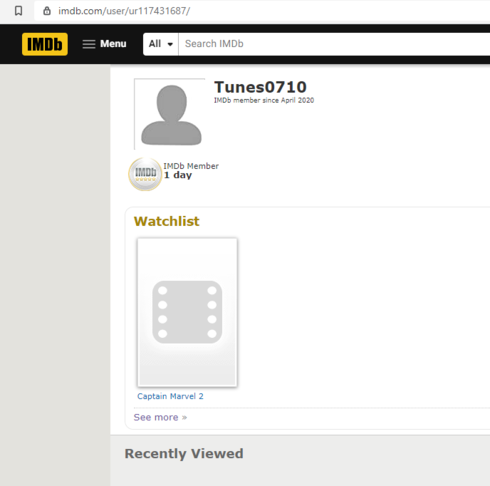
Task: Click the IMDb member since April 2020 text
Action: 264,100
